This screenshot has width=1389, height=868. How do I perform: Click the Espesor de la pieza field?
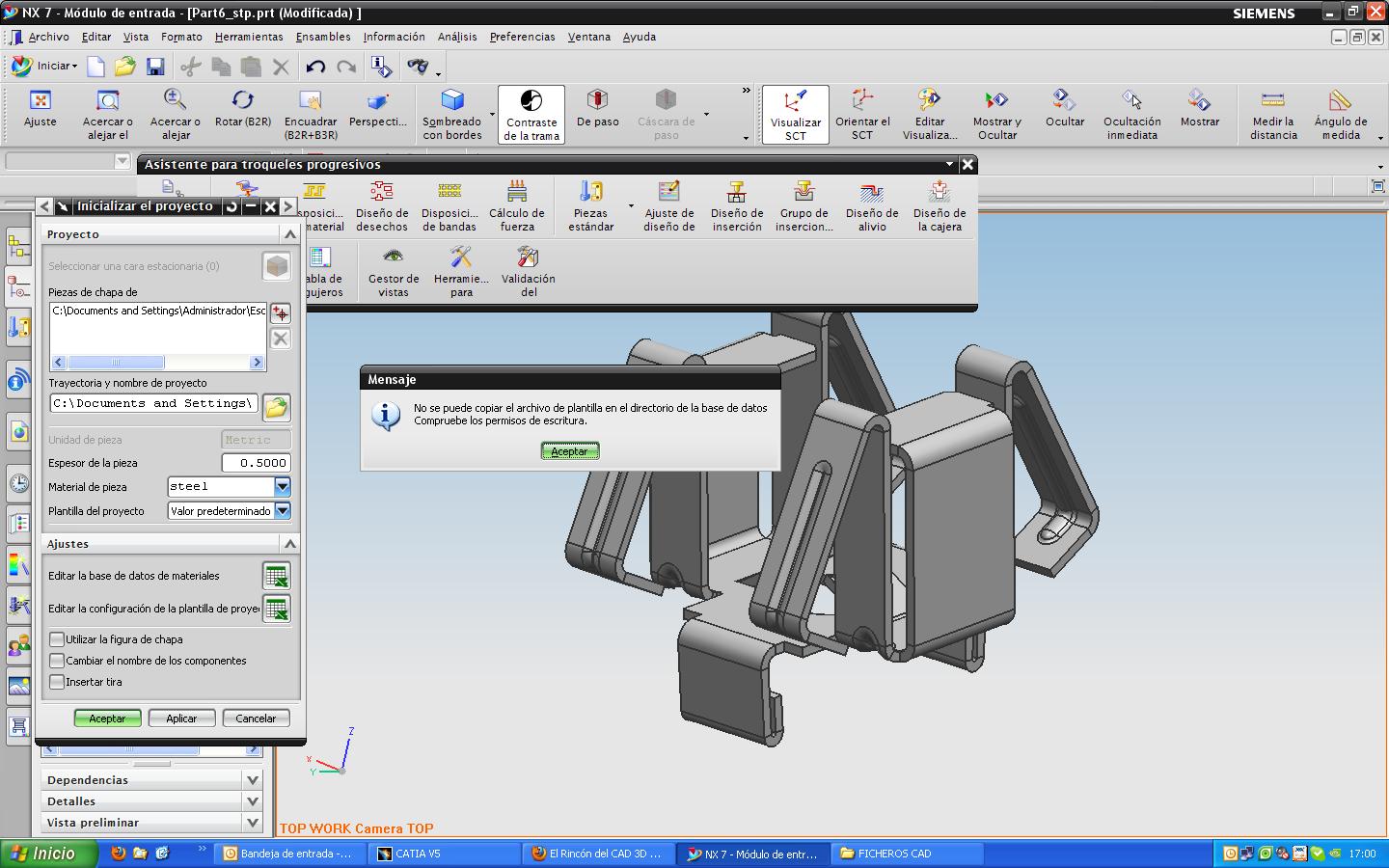coord(256,463)
